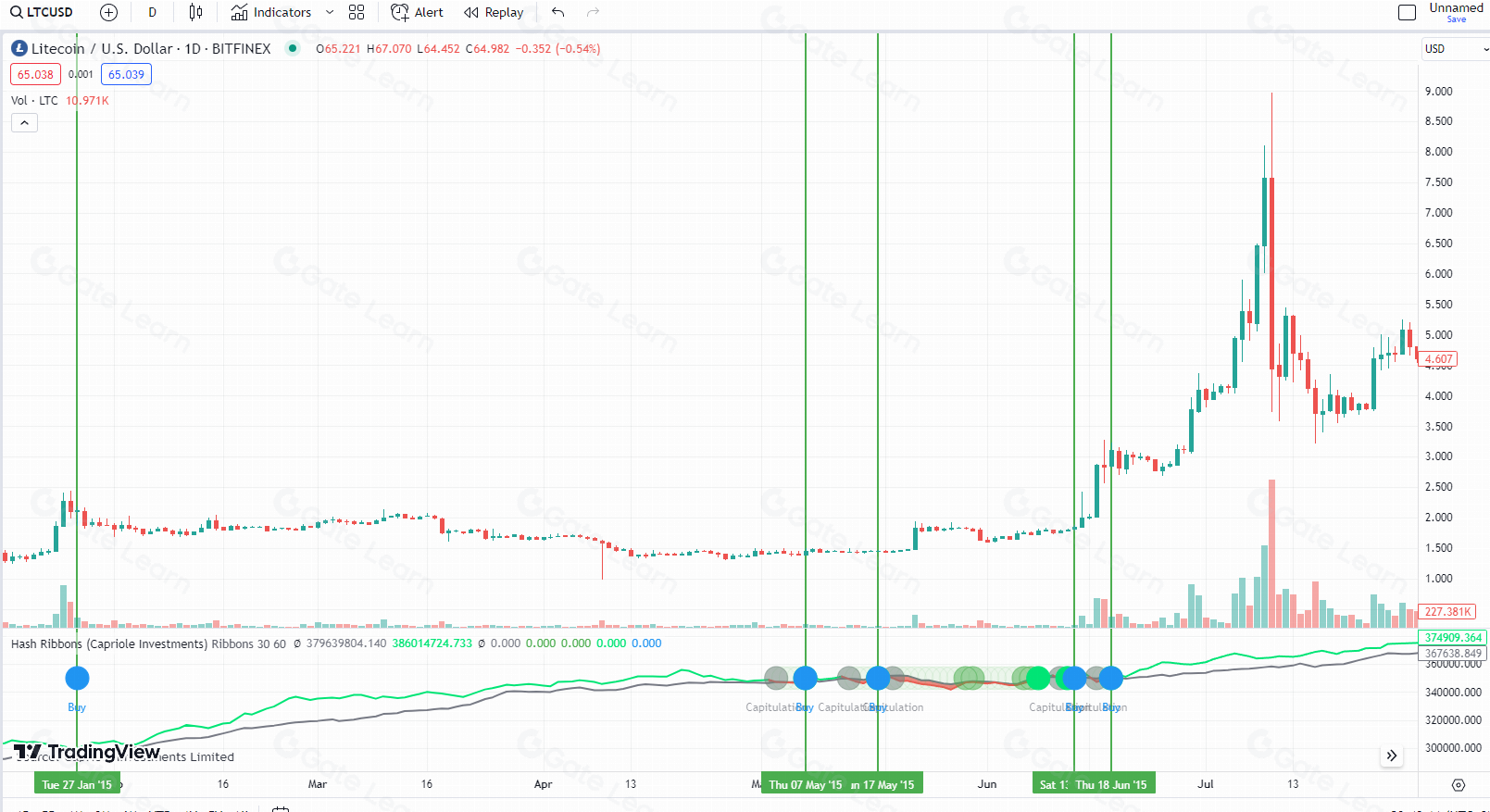Create an Alert

(417, 12)
